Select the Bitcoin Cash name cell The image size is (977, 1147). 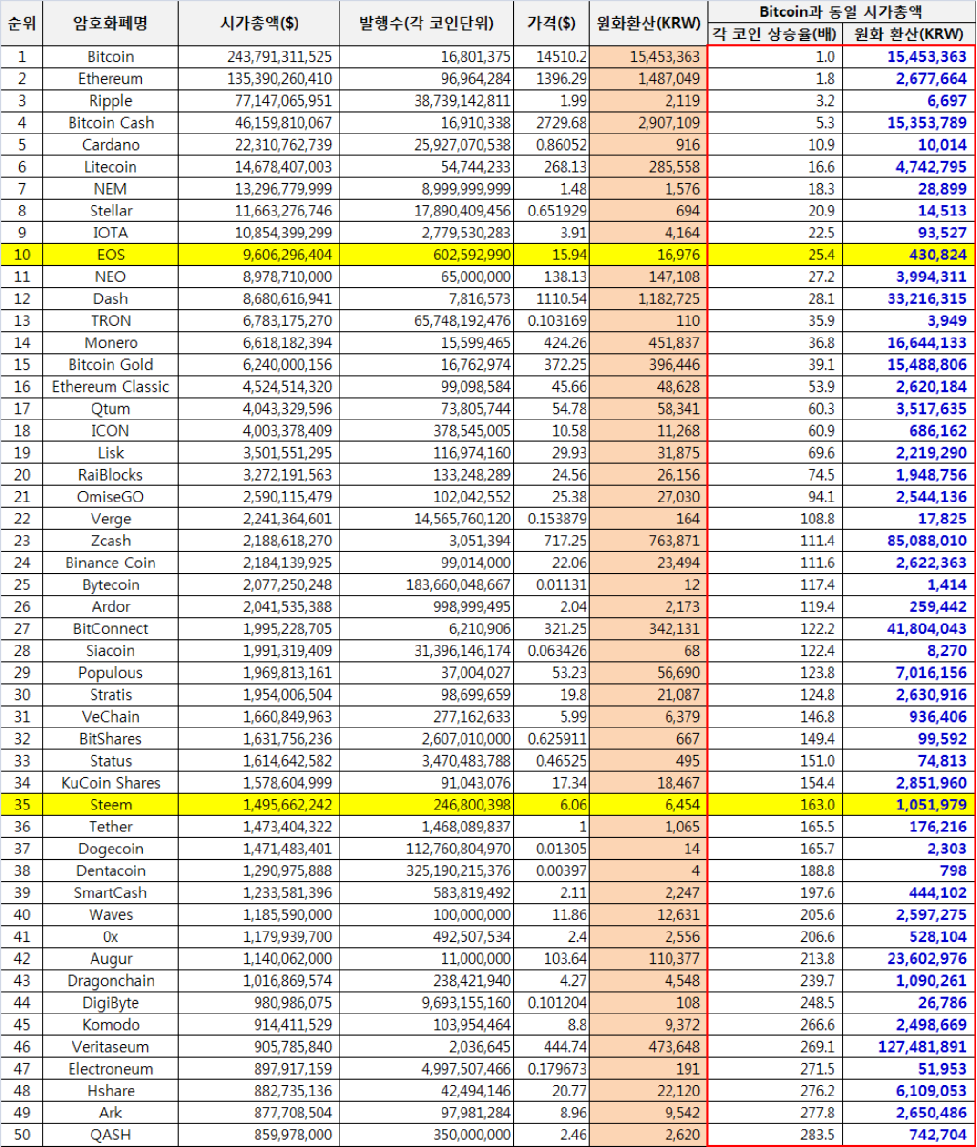(x=110, y=123)
